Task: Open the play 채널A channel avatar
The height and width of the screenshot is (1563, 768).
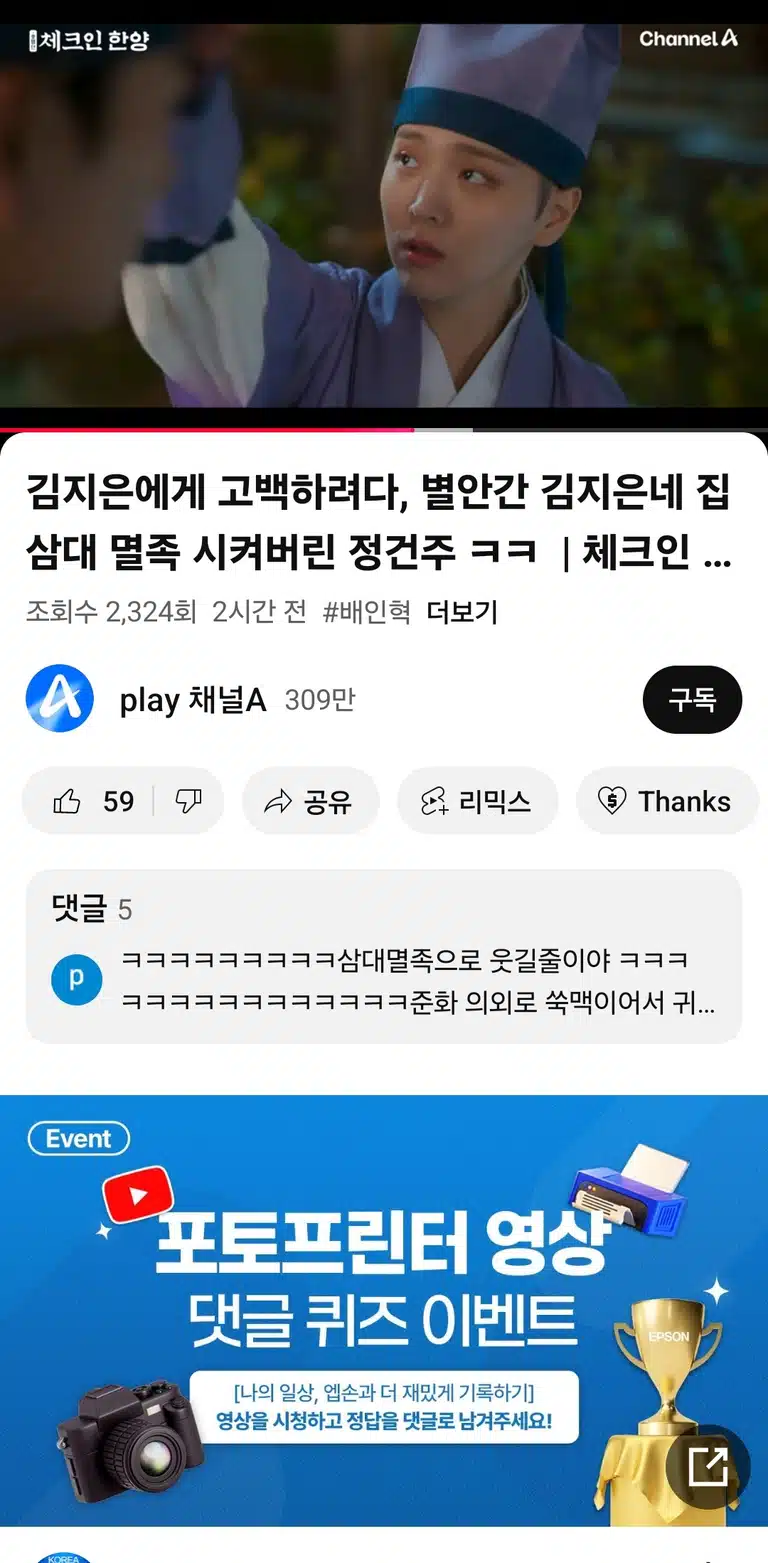Action: [x=60, y=699]
